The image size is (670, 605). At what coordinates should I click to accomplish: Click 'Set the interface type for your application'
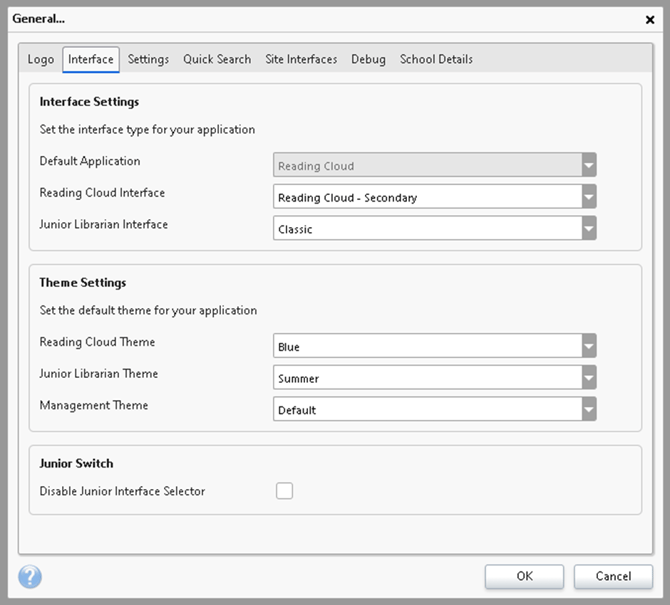[x=147, y=129]
